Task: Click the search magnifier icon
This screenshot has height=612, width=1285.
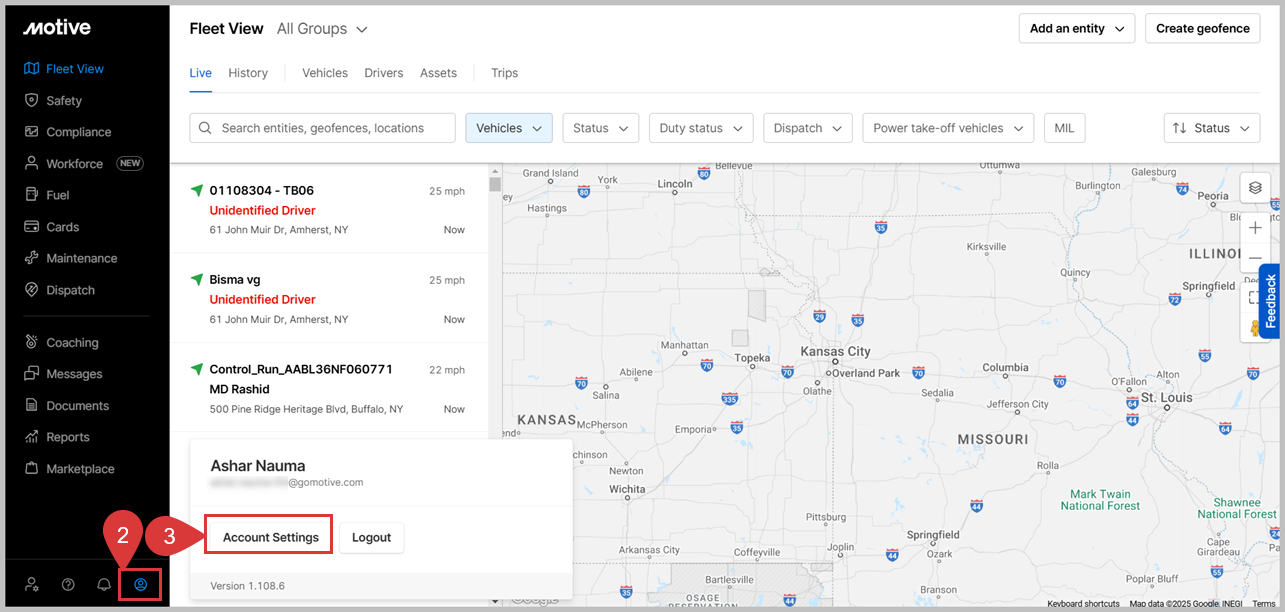Action: pos(205,128)
